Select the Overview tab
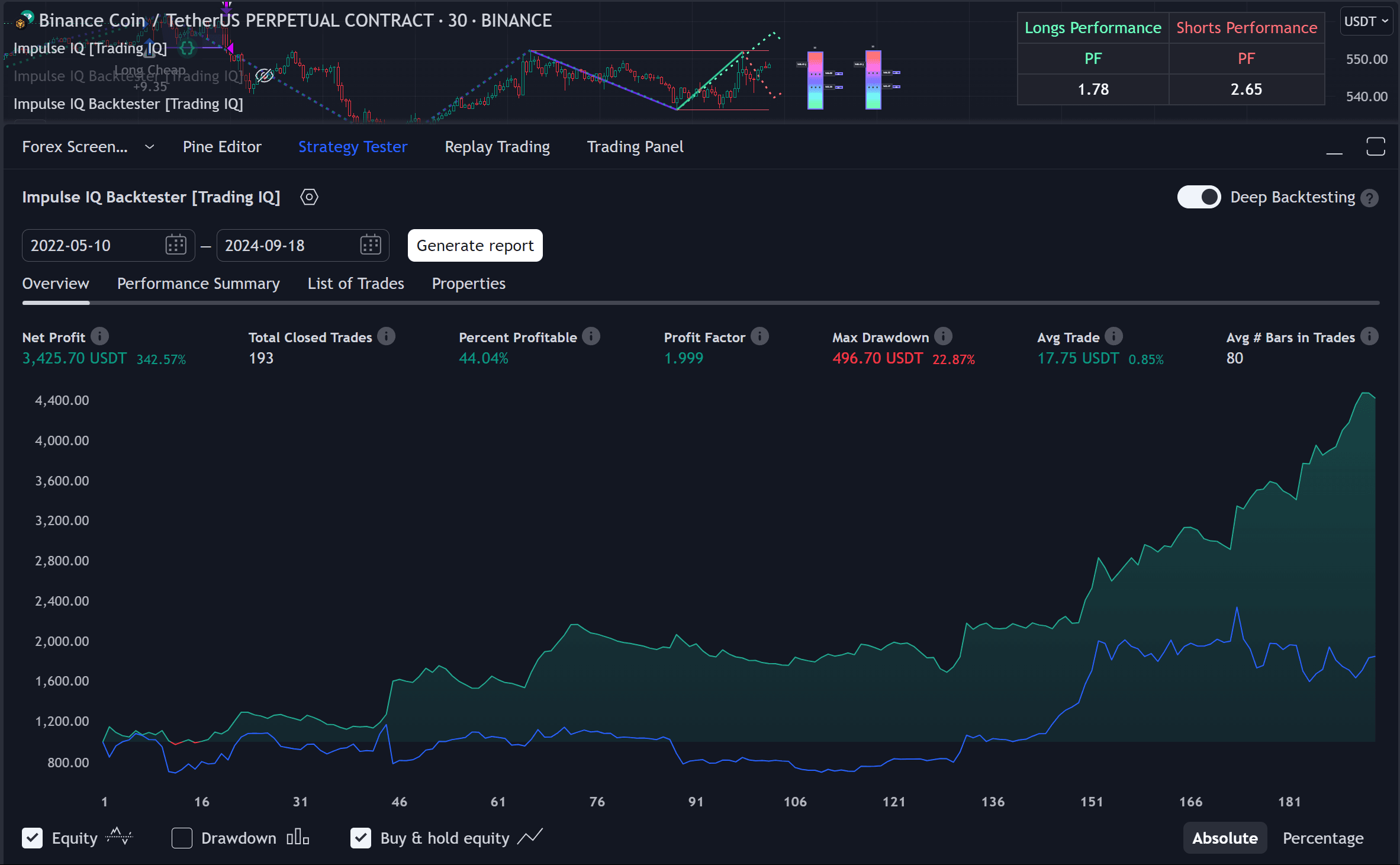Screen dimensions: 1400x865 [56, 284]
